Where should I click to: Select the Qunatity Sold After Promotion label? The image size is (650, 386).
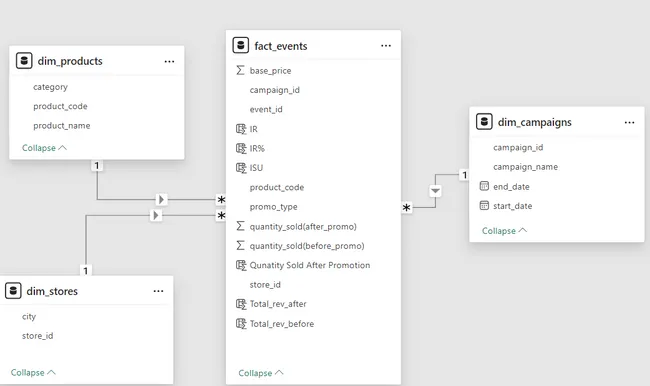coord(310,265)
